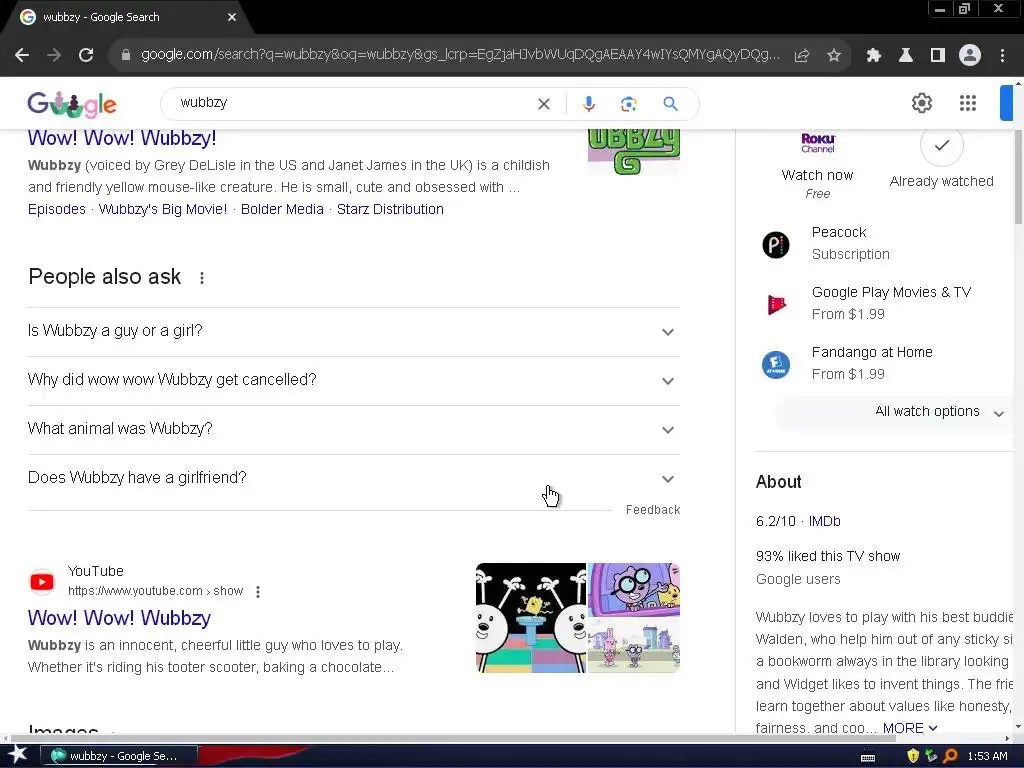The height and width of the screenshot is (768, 1024).
Task: Open Wubbzy's Big Movie! link
Action: click(x=163, y=209)
